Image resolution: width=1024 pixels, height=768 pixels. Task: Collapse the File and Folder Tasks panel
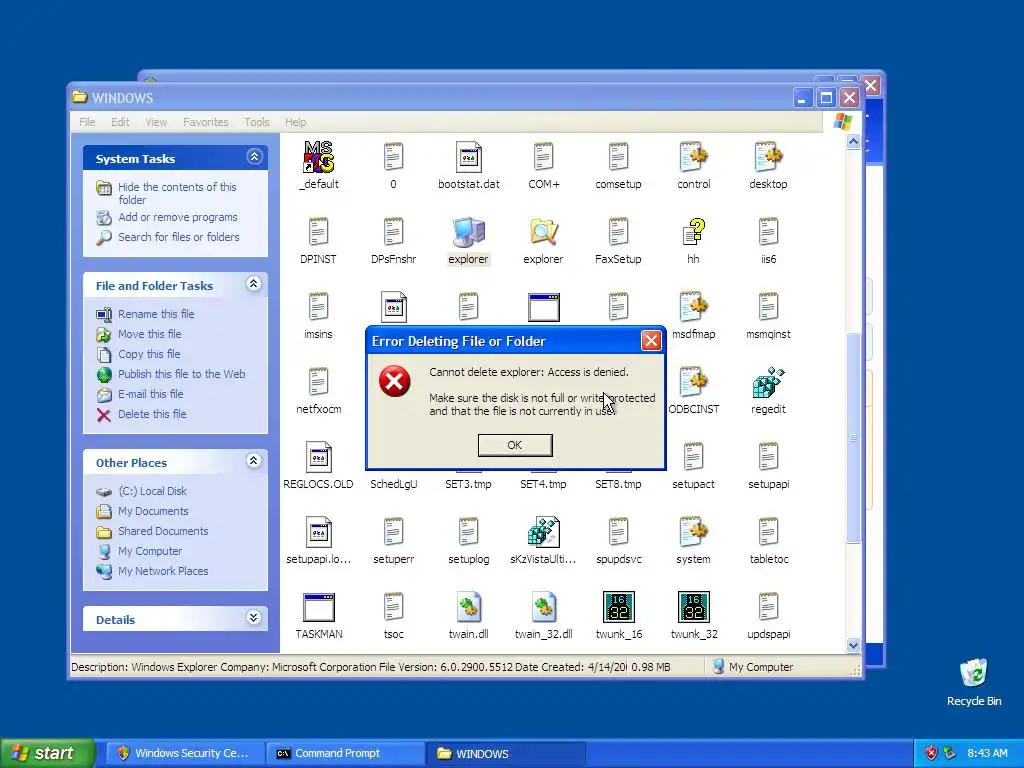[254, 284]
